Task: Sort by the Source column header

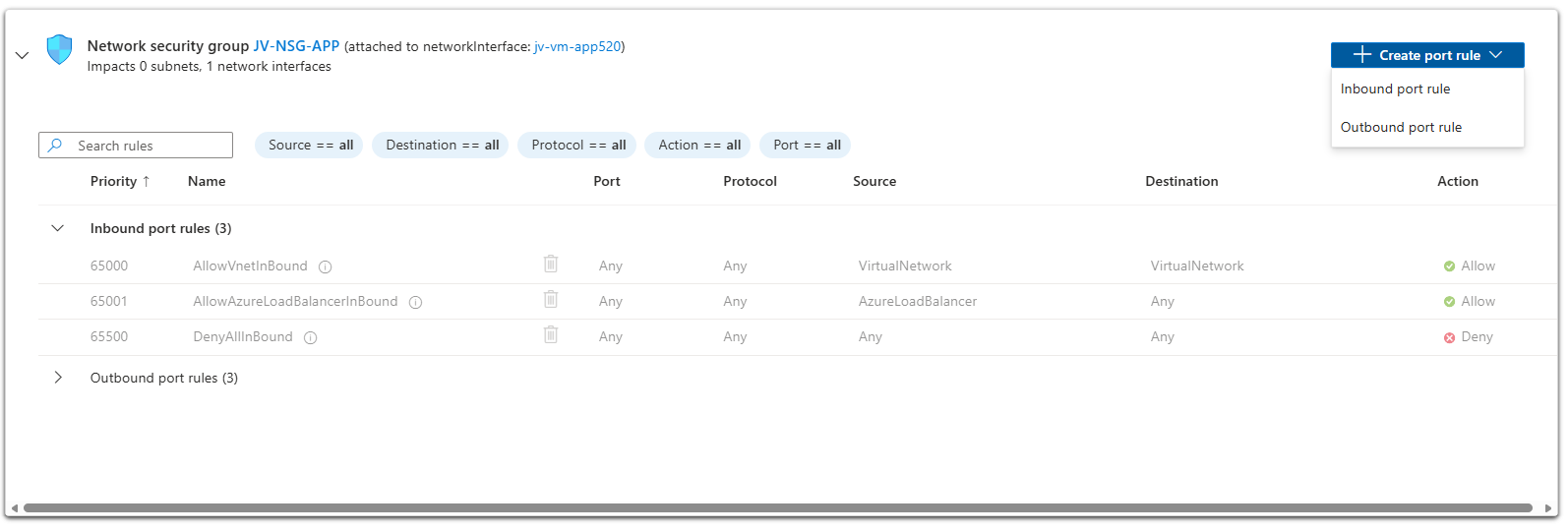Action: (x=874, y=181)
